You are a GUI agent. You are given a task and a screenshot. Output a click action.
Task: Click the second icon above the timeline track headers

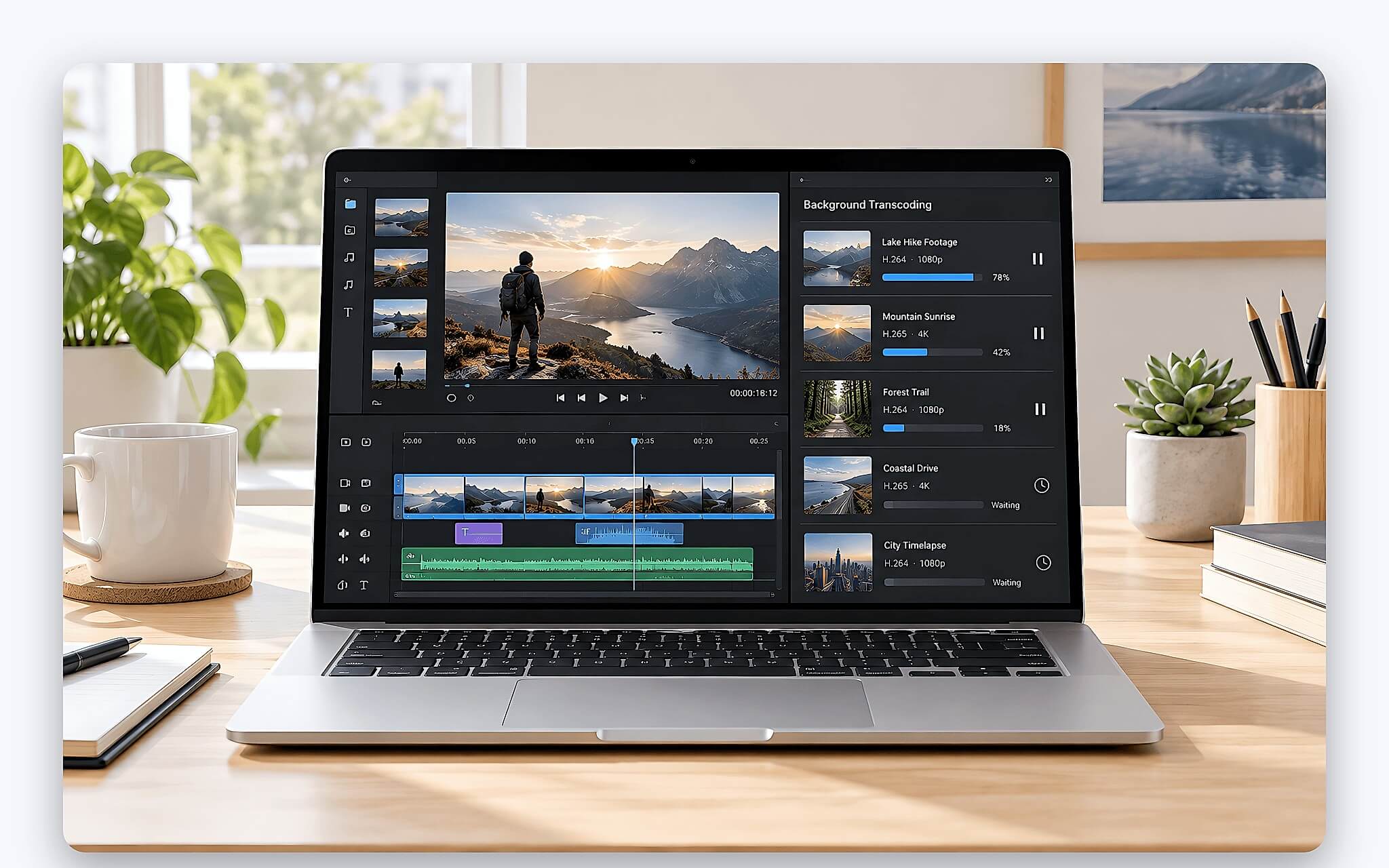tap(366, 442)
